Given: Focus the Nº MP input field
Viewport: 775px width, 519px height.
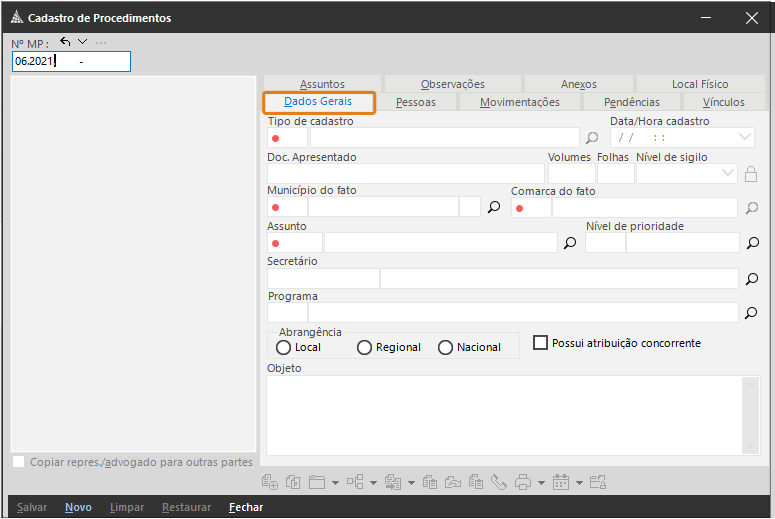Looking at the screenshot, I should pyautogui.click(x=71, y=61).
